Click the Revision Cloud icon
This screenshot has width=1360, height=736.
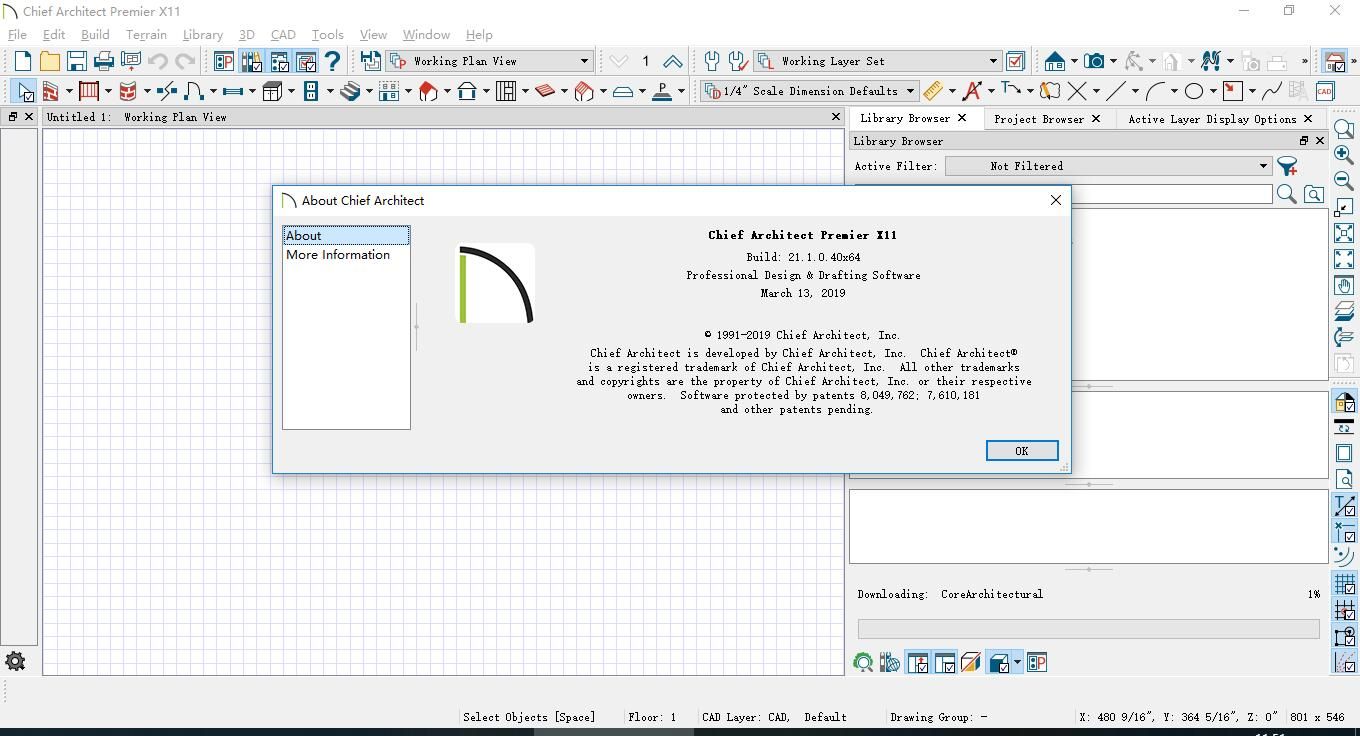[1049, 91]
